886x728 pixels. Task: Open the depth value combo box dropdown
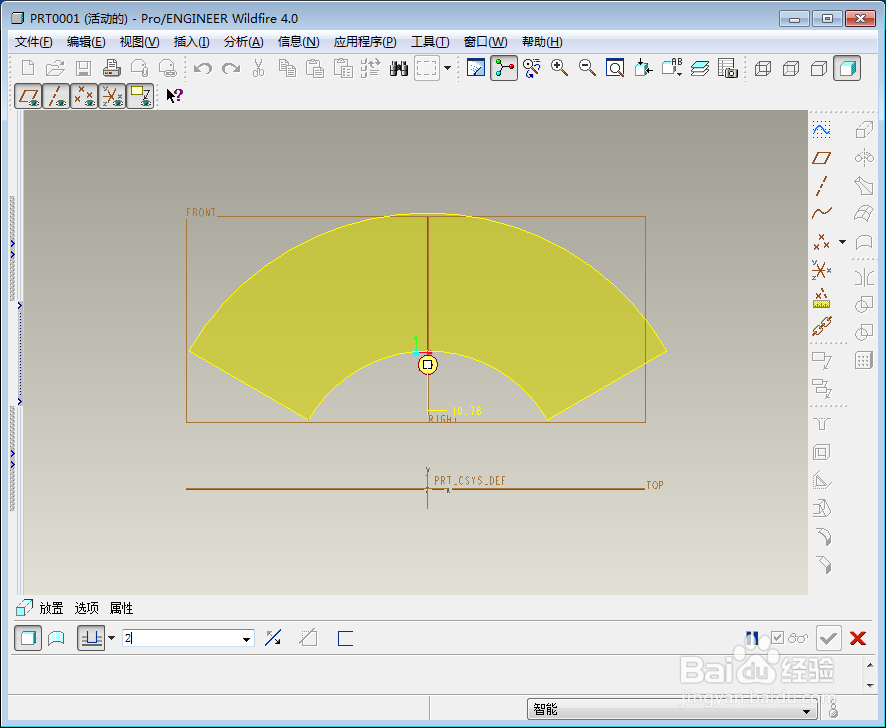(x=246, y=639)
